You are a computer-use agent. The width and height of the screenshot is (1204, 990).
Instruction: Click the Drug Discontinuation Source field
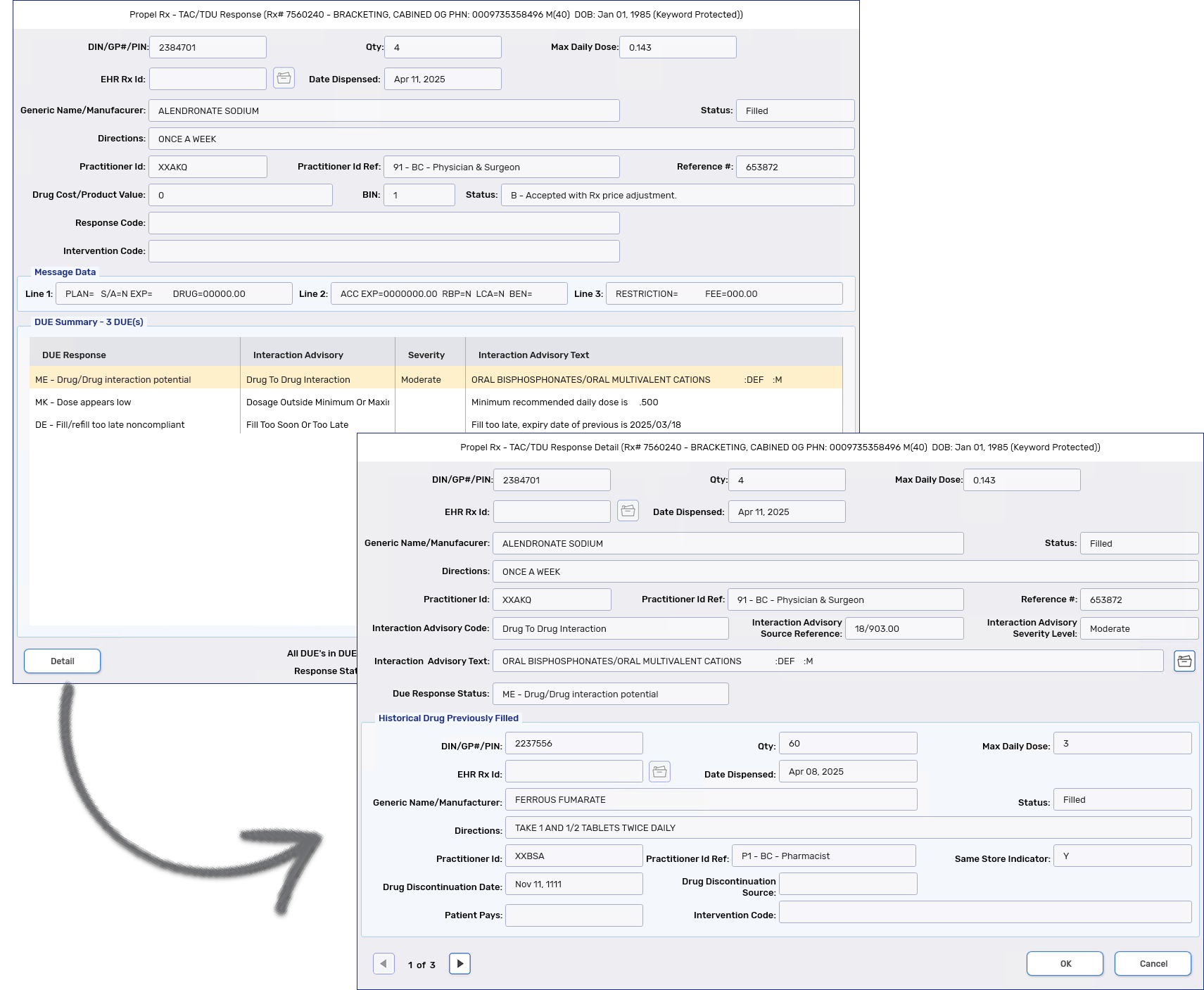click(848, 884)
